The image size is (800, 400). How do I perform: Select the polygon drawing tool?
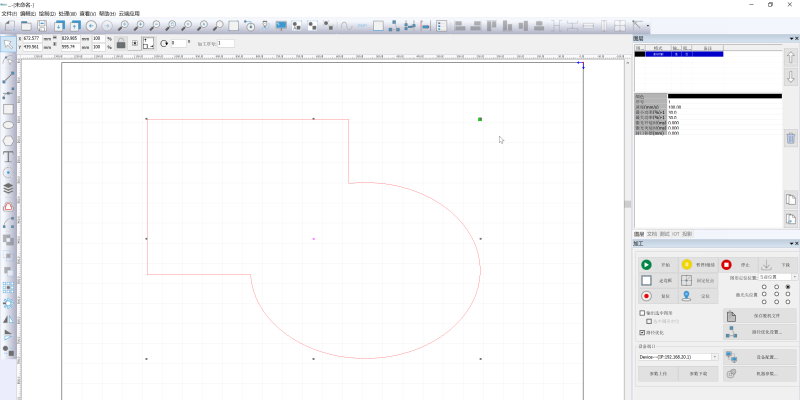(x=8, y=140)
